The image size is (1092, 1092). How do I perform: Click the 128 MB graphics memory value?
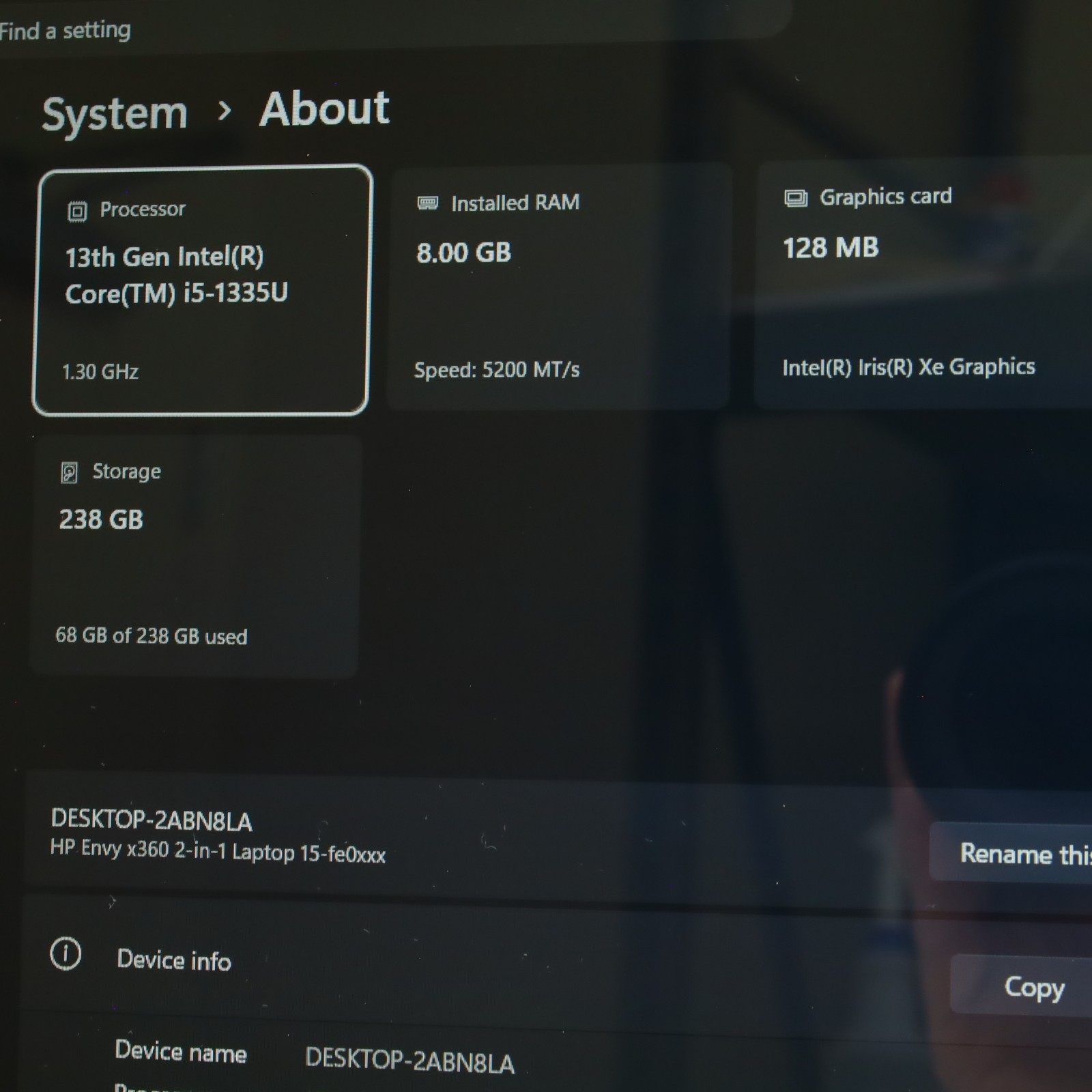pos(831,248)
